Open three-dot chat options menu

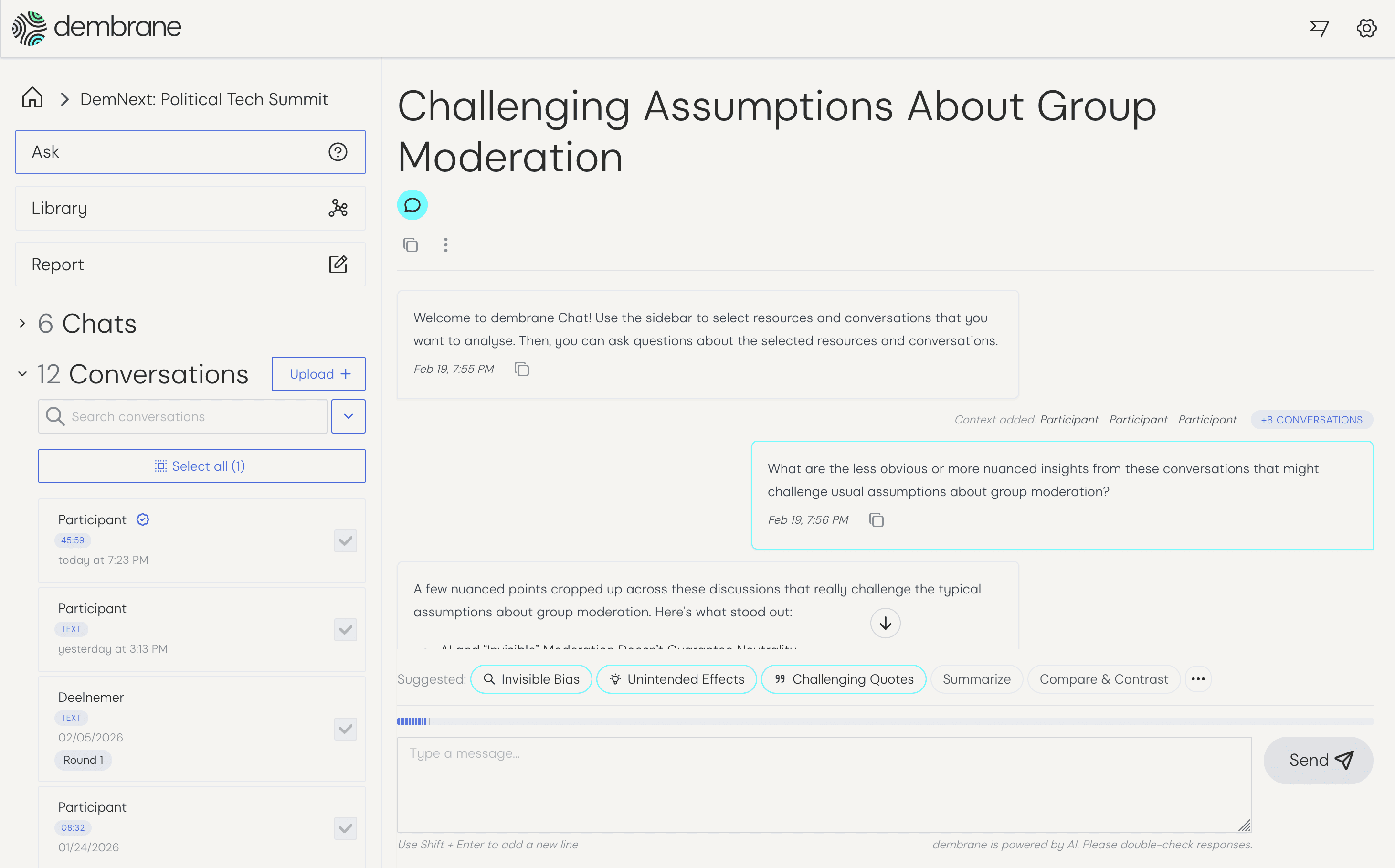click(x=445, y=245)
